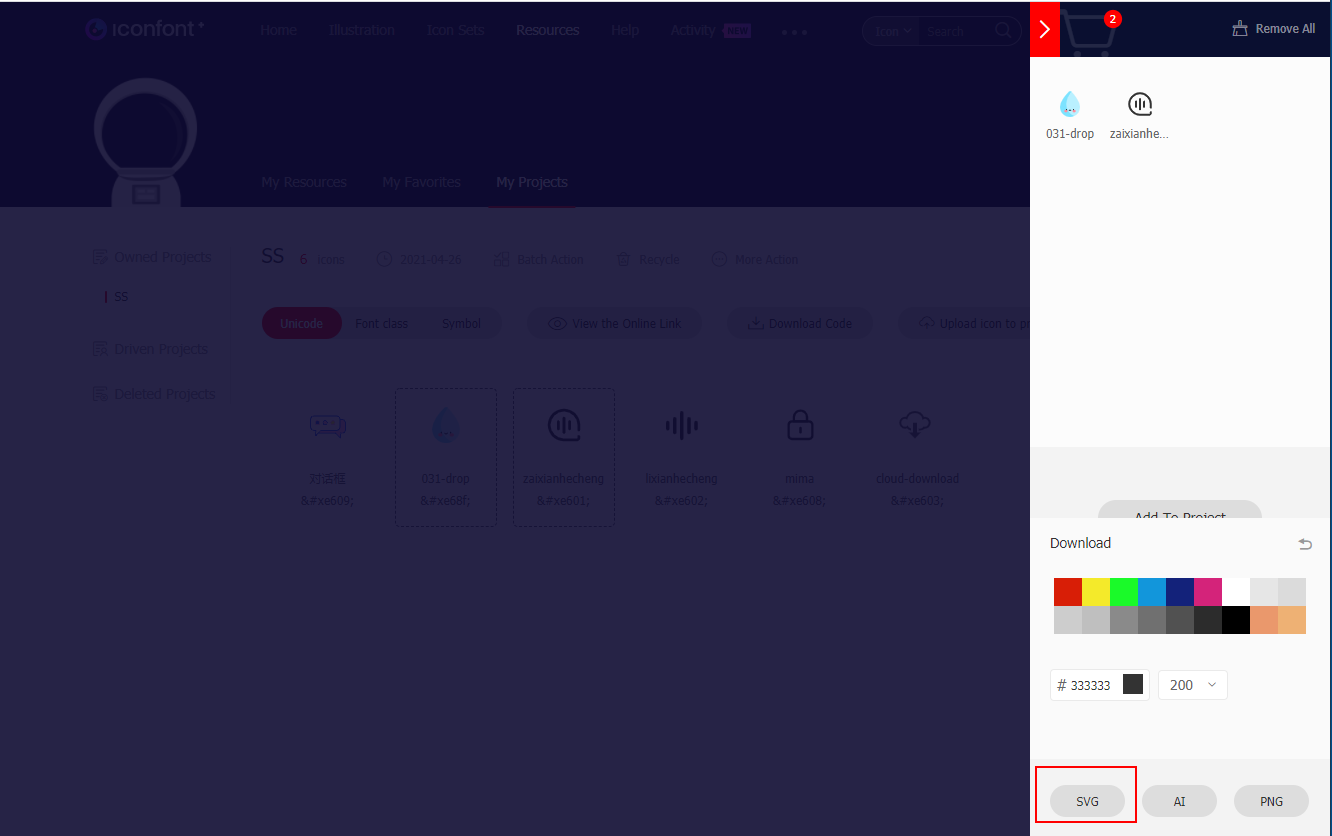Viewport: 1332px width, 836px height.
Task: Click View the Online Link button
Action: (x=614, y=324)
